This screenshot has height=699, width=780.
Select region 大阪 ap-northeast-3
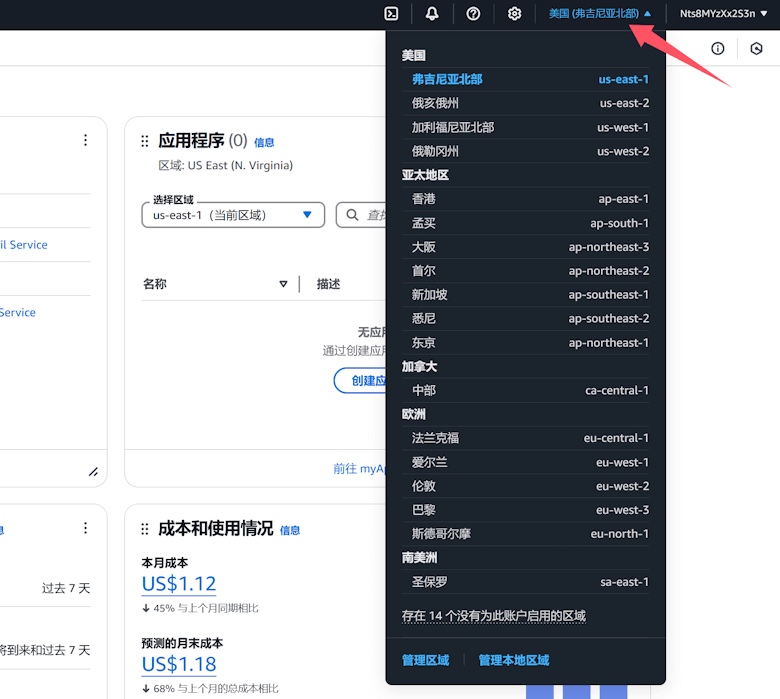point(525,247)
